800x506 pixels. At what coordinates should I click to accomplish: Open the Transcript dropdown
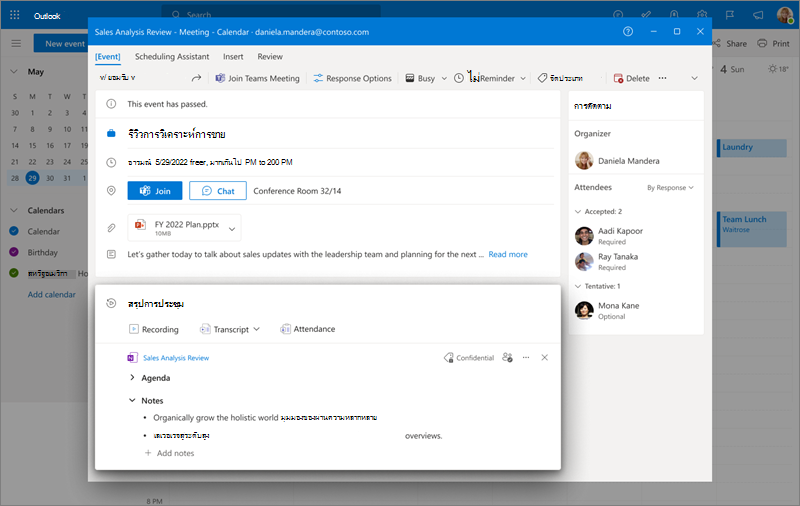(230, 330)
